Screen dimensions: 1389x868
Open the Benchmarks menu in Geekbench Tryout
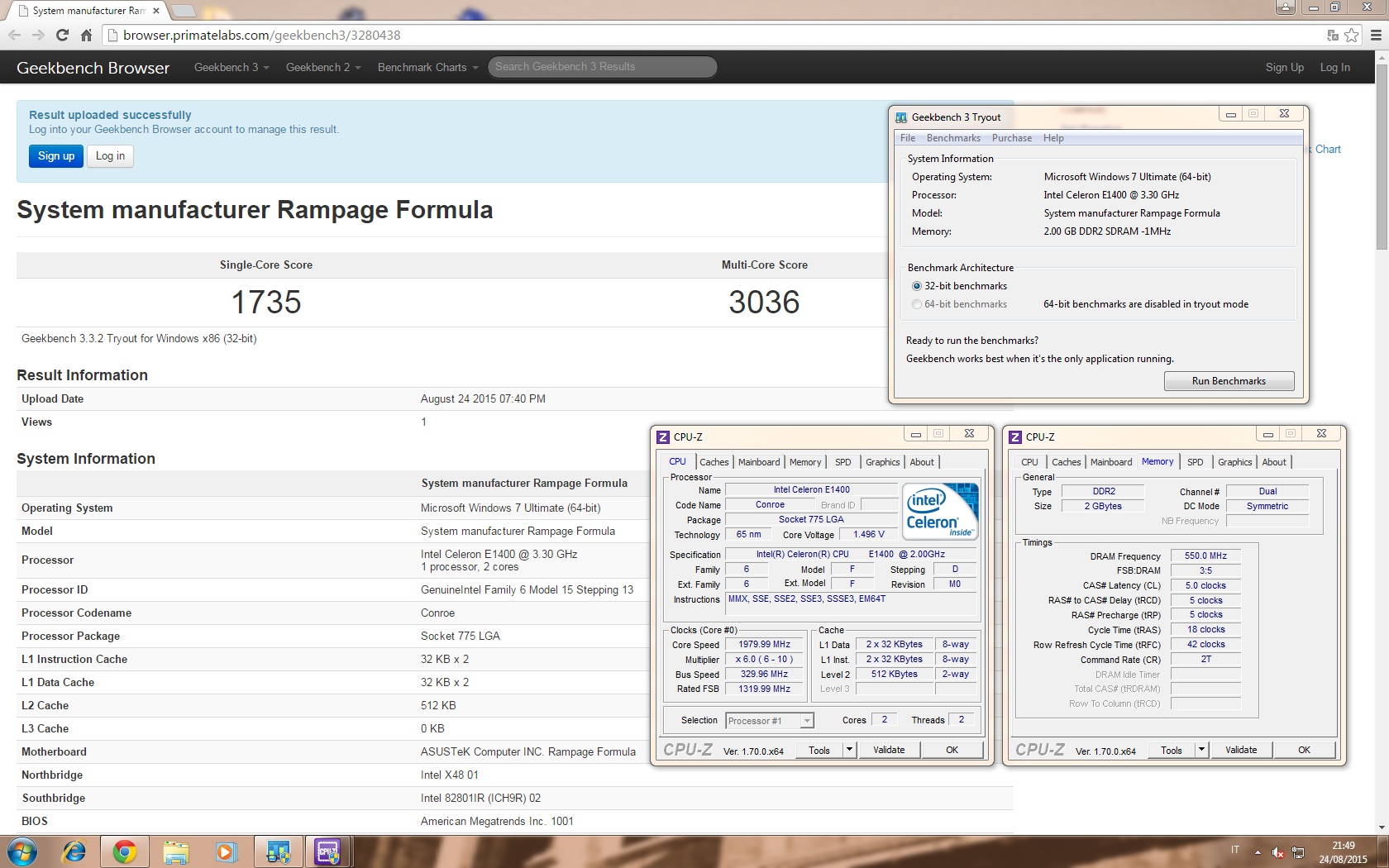(953, 138)
